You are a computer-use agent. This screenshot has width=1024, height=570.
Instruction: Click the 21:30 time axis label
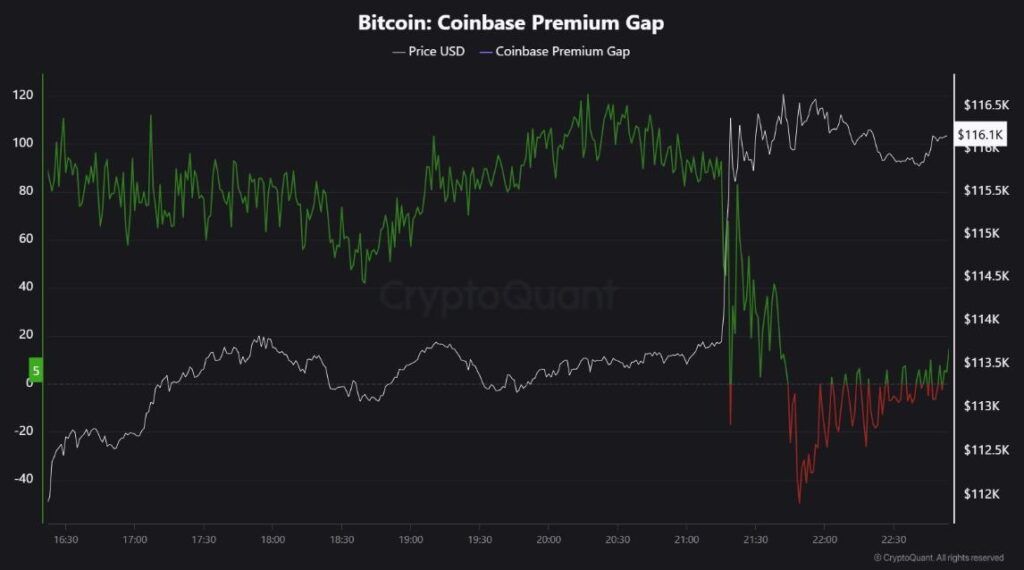click(754, 538)
